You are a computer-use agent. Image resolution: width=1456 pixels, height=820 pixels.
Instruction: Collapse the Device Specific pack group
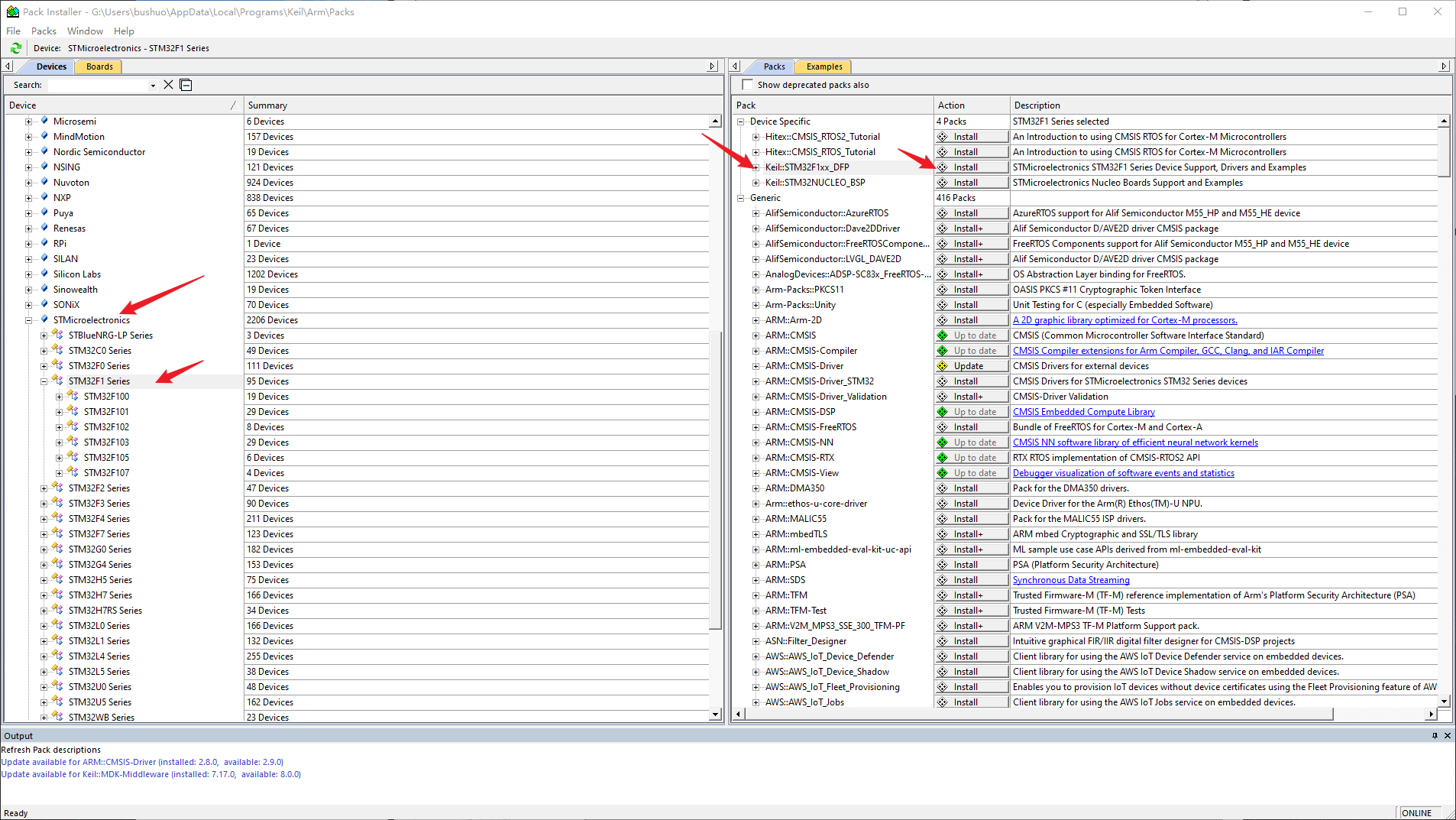(x=740, y=122)
